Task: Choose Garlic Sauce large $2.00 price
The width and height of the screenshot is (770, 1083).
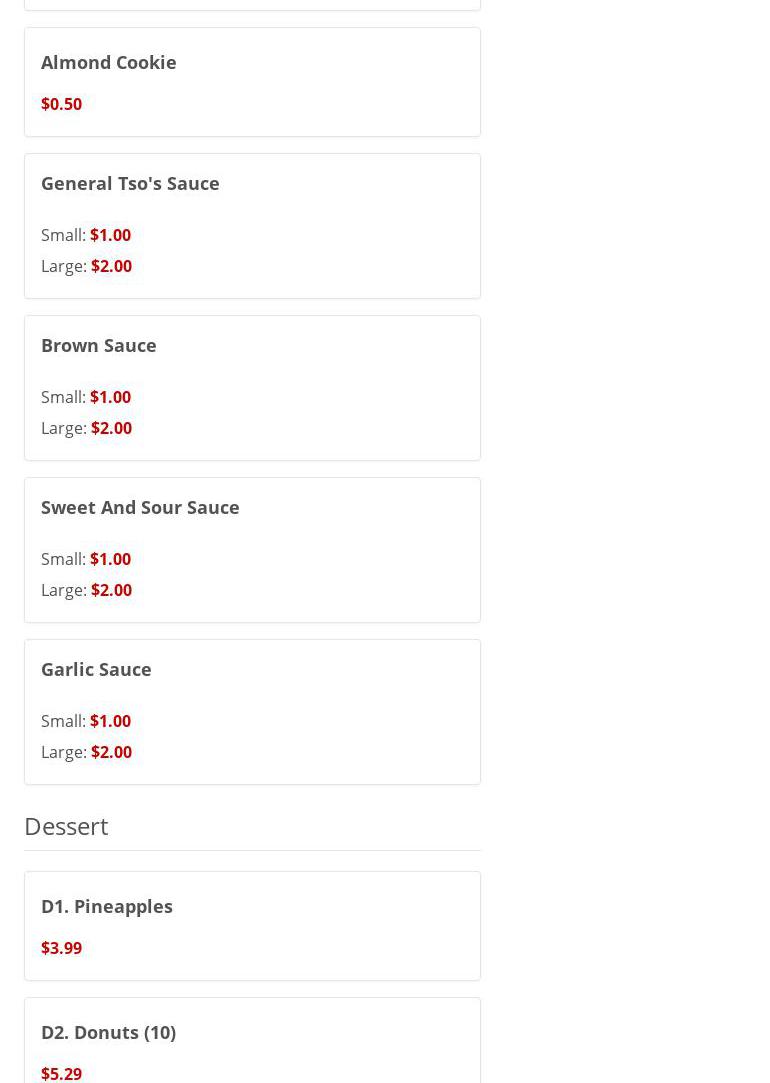Action: pos(111,752)
